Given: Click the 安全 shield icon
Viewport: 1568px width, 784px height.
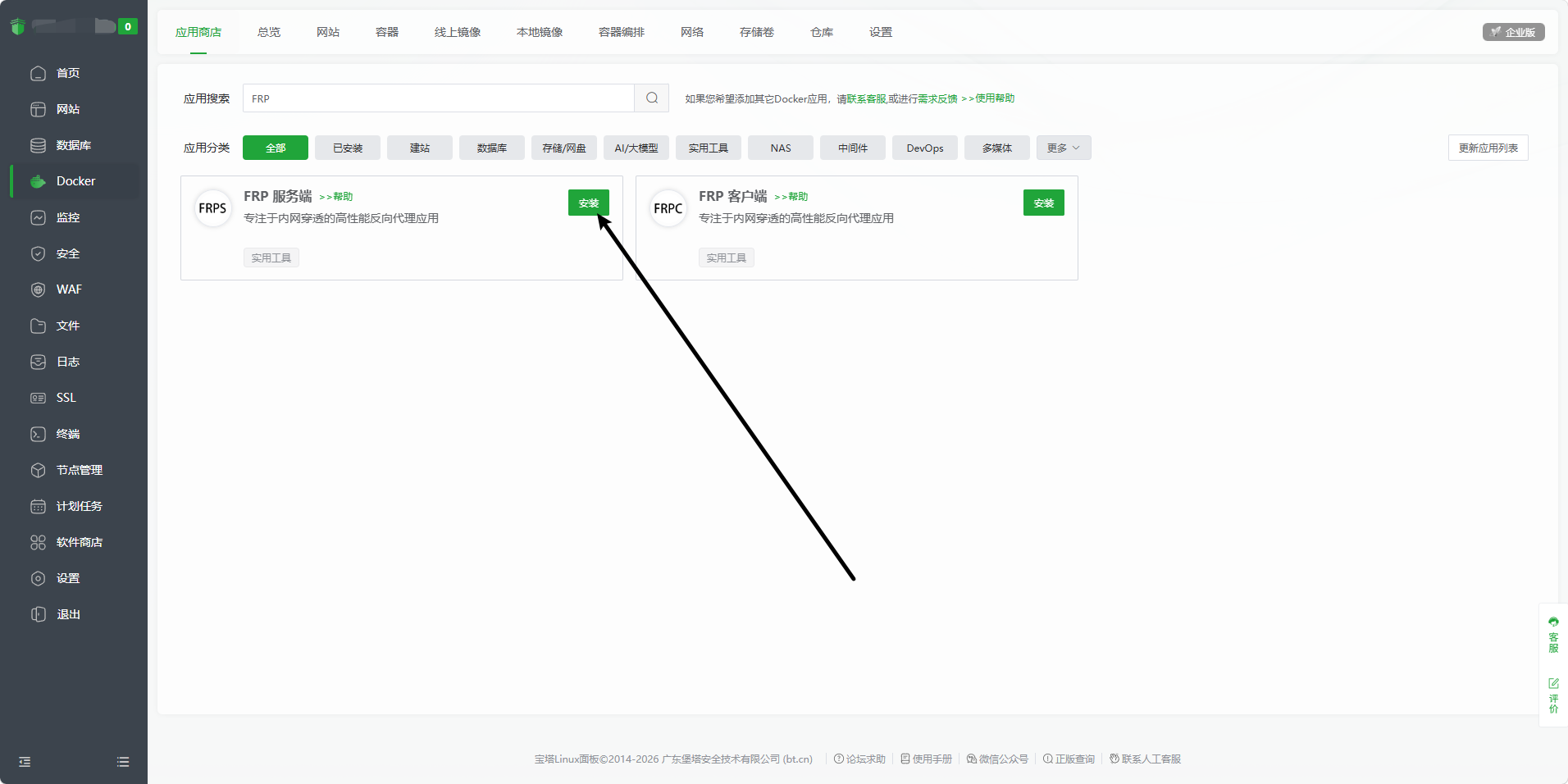Looking at the screenshot, I should [38, 253].
